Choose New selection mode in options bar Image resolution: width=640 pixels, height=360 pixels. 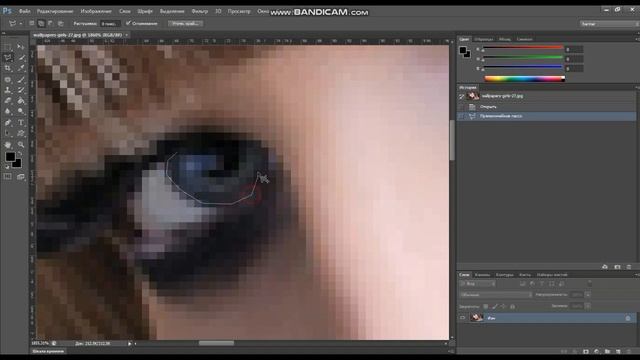(31, 24)
